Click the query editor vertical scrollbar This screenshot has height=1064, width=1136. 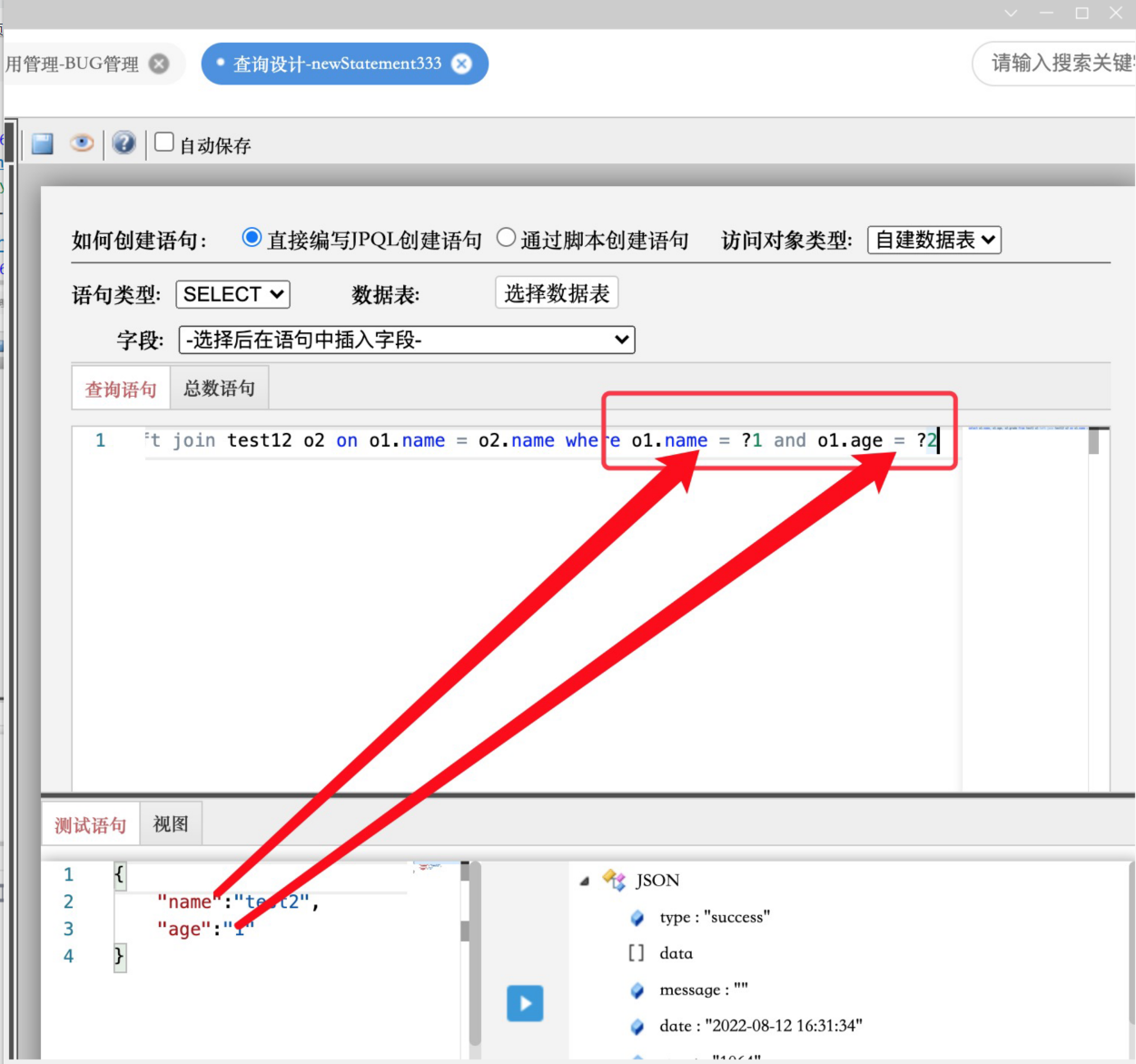coord(1094,440)
